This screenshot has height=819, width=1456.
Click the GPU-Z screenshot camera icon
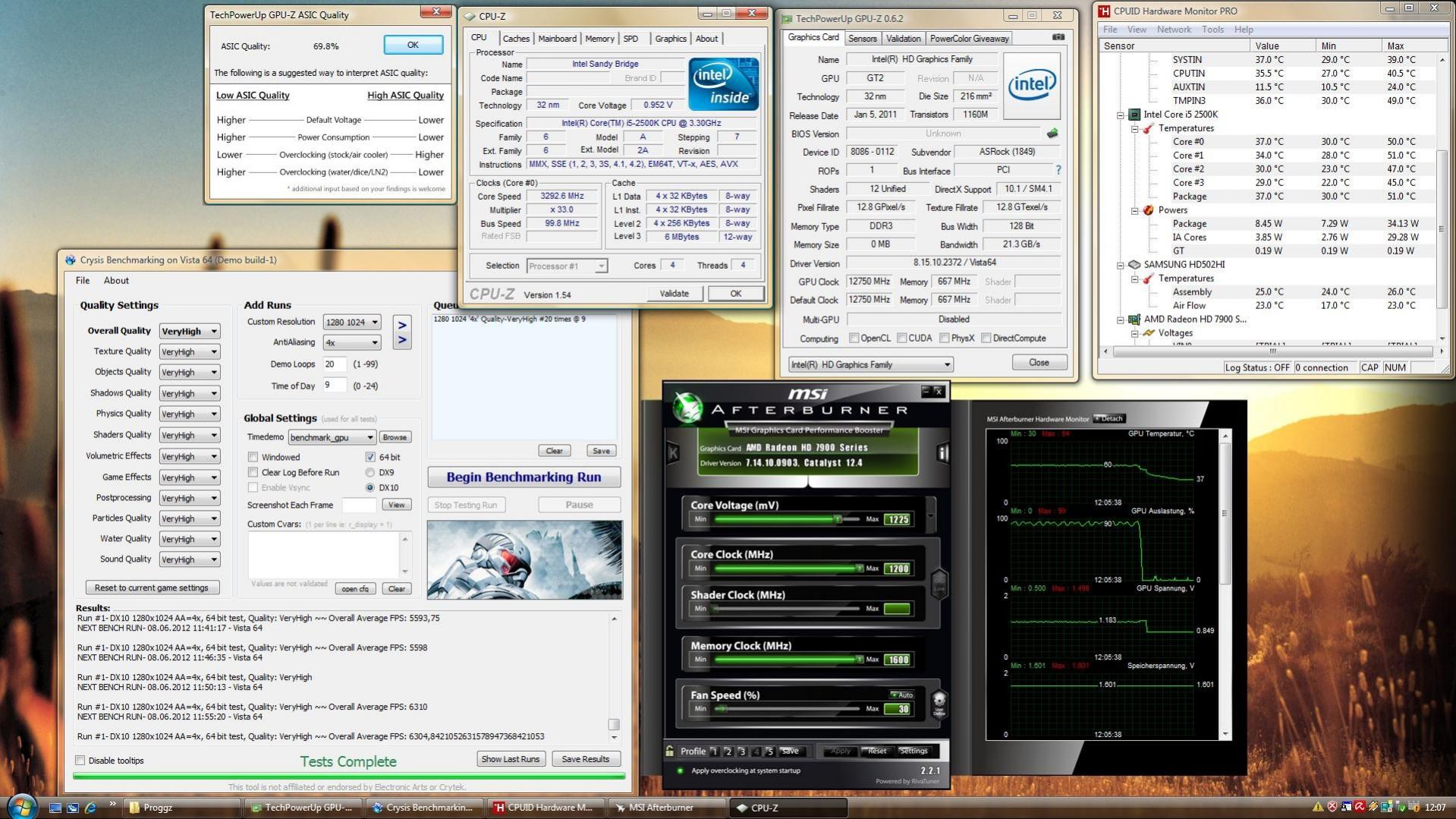click(x=1058, y=37)
